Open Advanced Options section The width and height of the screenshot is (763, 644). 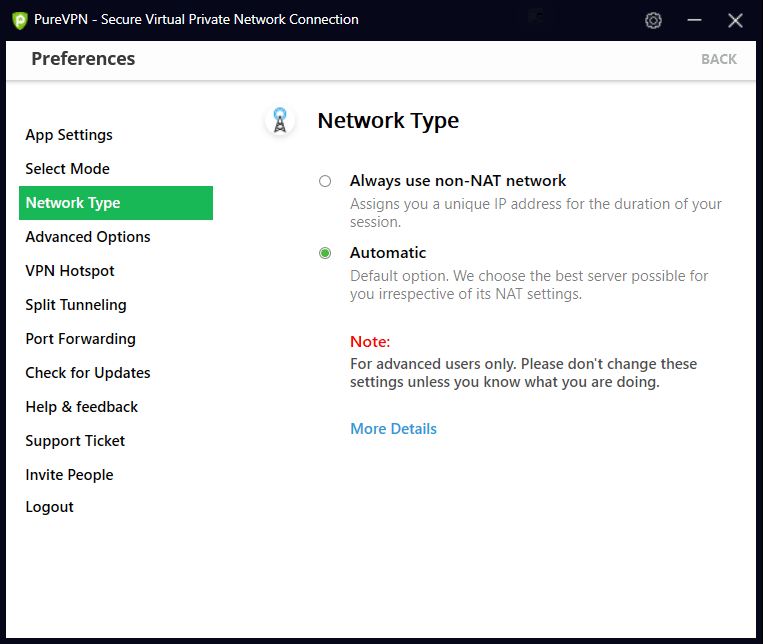pos(88,237)
